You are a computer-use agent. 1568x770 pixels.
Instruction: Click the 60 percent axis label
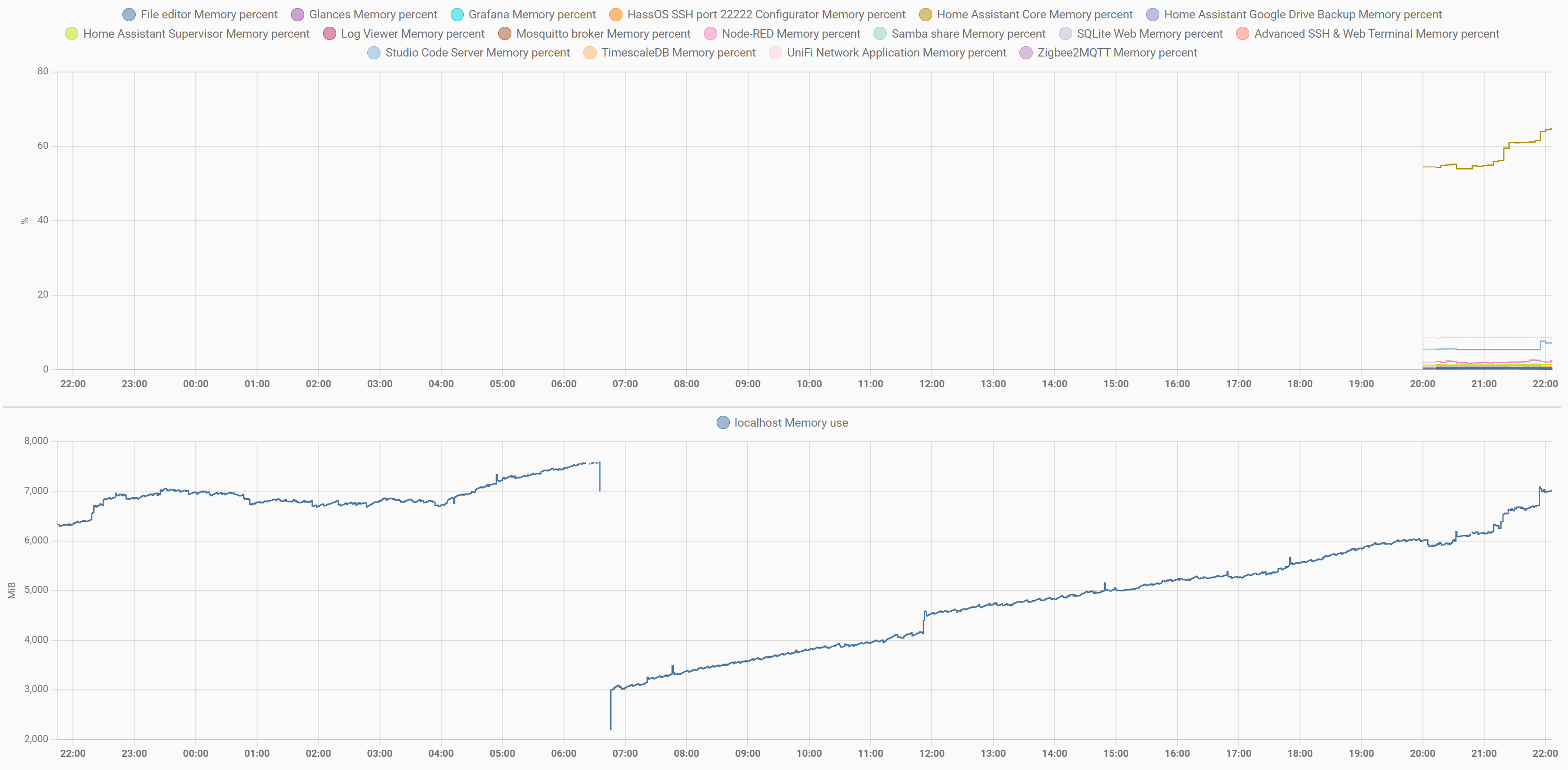pyautogui.click(x=42, y=146)
